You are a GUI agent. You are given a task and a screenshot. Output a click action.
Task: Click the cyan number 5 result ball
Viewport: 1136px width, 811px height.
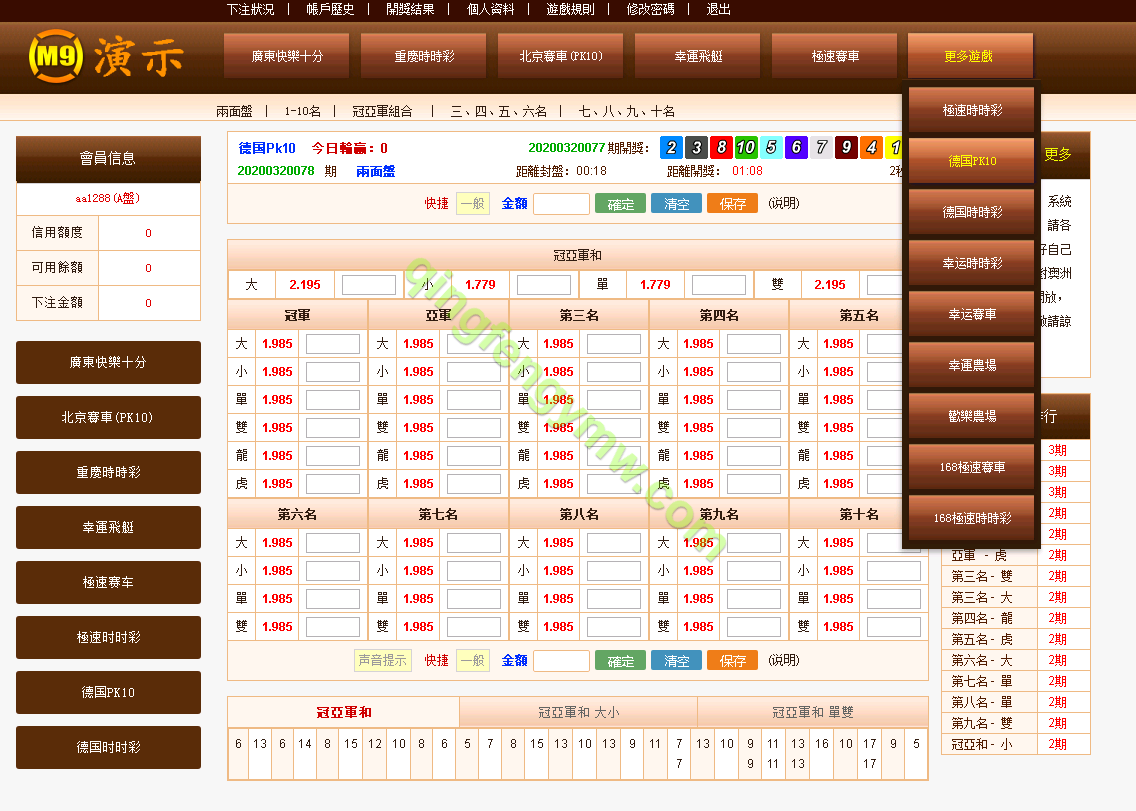click(771, 148)
